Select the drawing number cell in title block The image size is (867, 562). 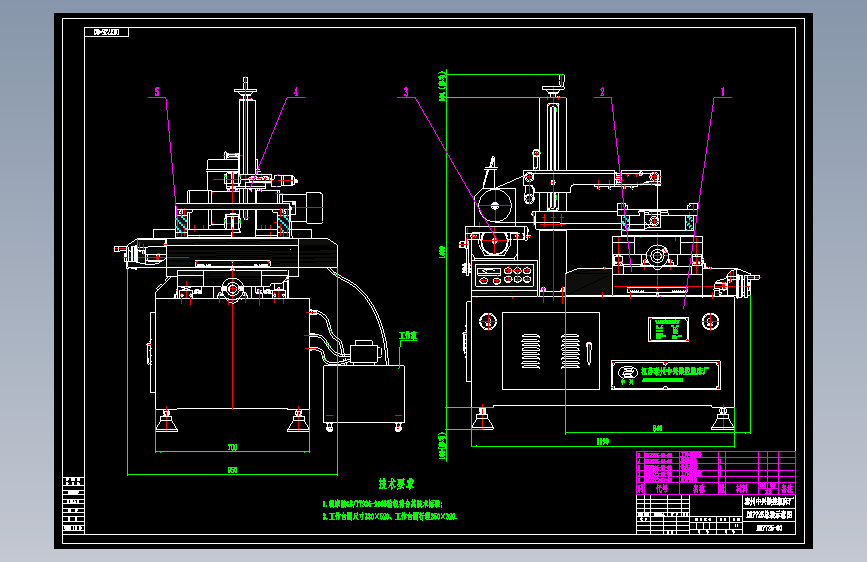tap(769, 528)
